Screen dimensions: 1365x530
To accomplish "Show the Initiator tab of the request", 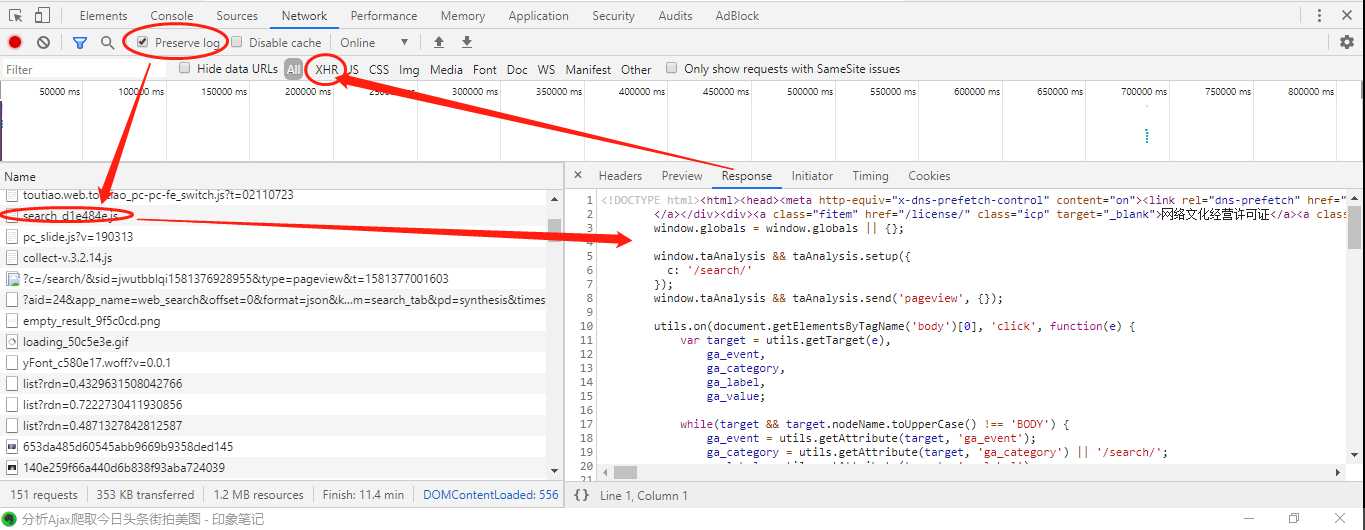I will tap(812, 176).
